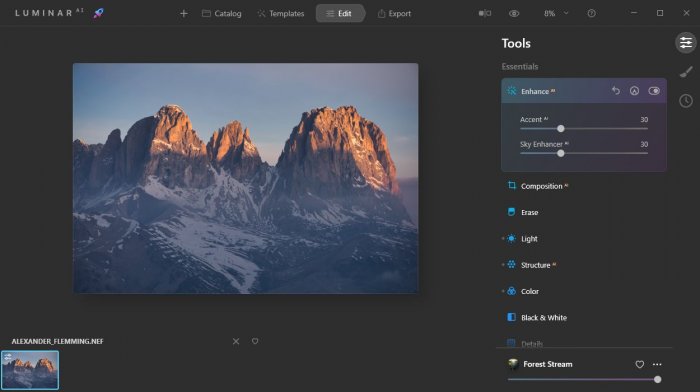700x392 pixels.
Task: Open Forest Stream three-dots options menu
Action: 657,364
